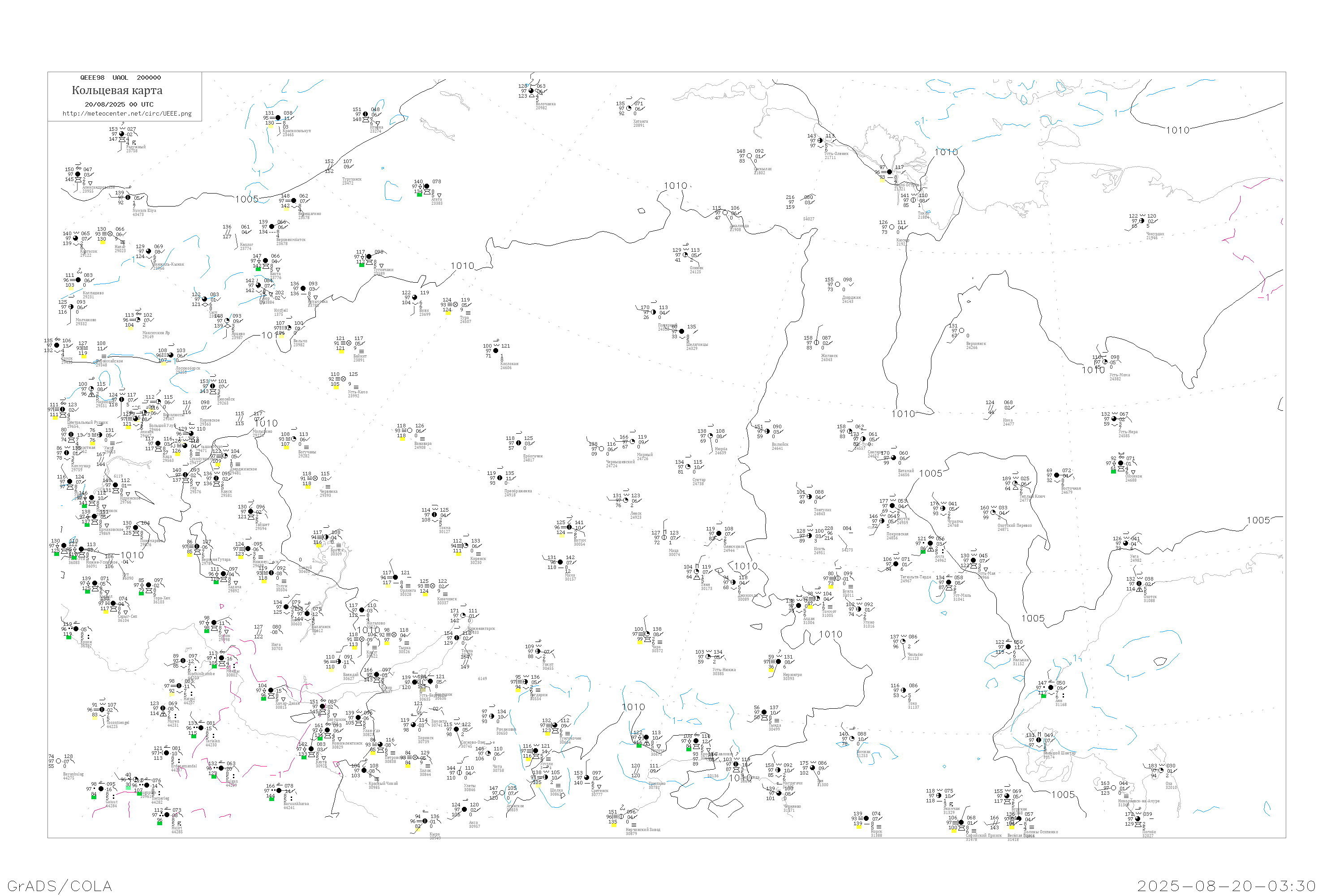Click the Усть-Оленек station name label
The height and width of the screenshot is (896, 1344).
point(836,154)
